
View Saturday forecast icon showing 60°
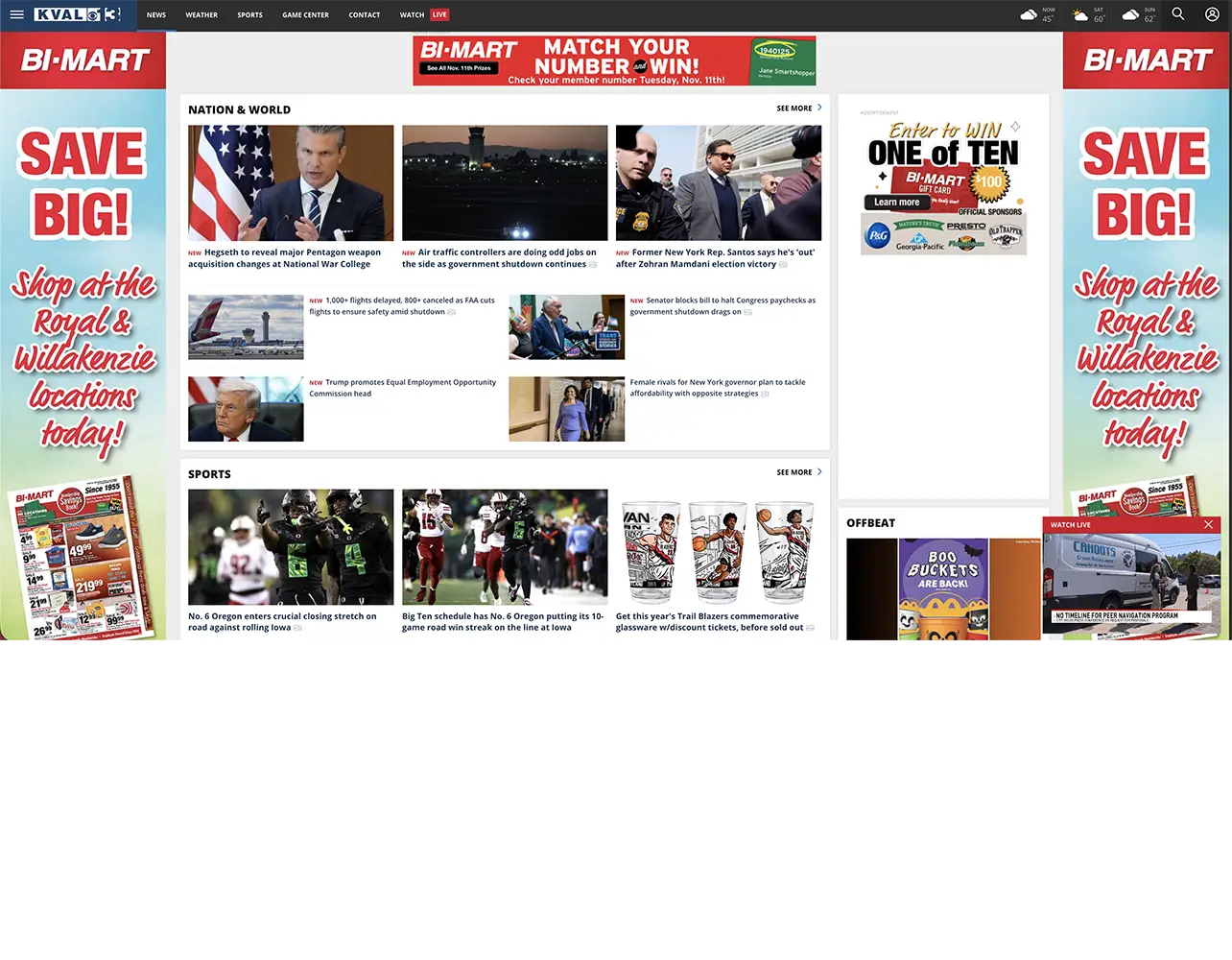tap(1080, 15)
